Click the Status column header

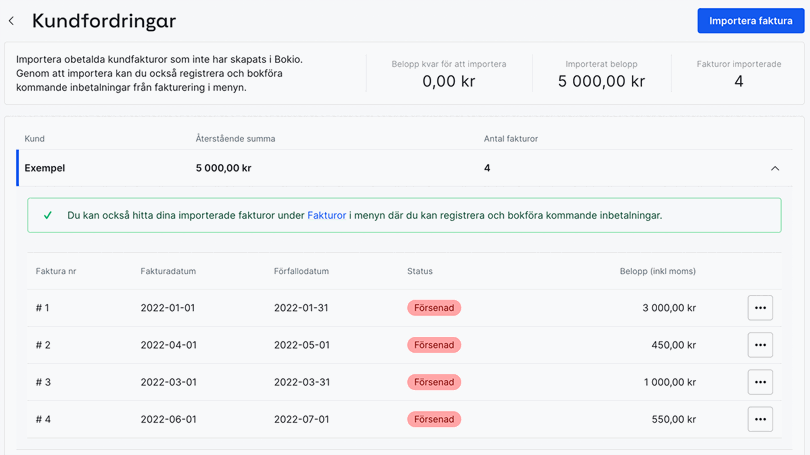(420, 271)
